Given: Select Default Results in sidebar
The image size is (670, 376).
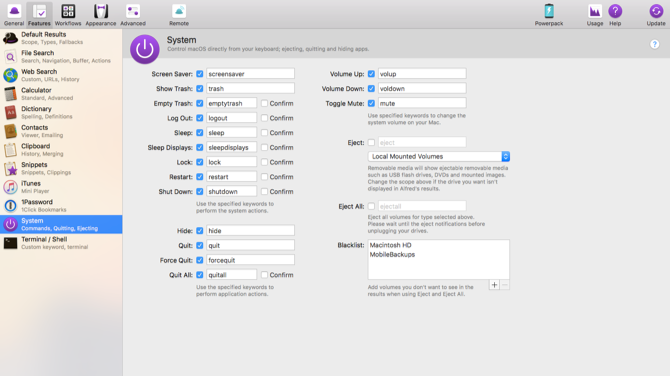Looking at the screenshot, I should coord(61,38).
